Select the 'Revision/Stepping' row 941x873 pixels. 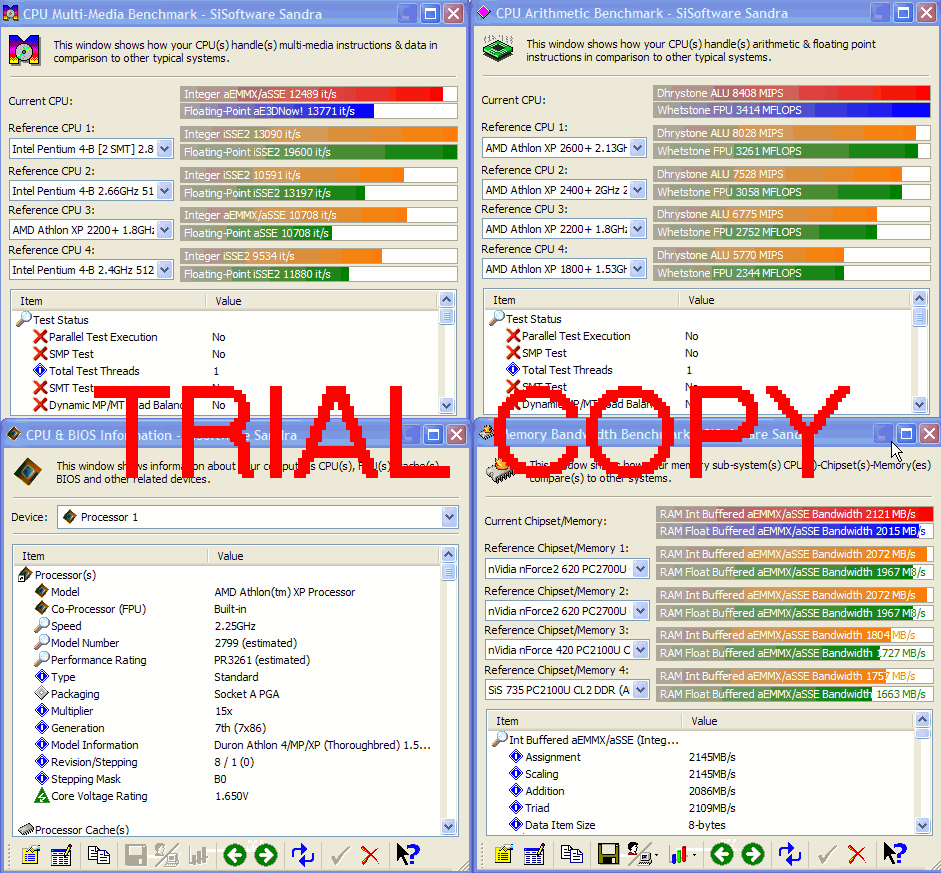coord(227,762)
